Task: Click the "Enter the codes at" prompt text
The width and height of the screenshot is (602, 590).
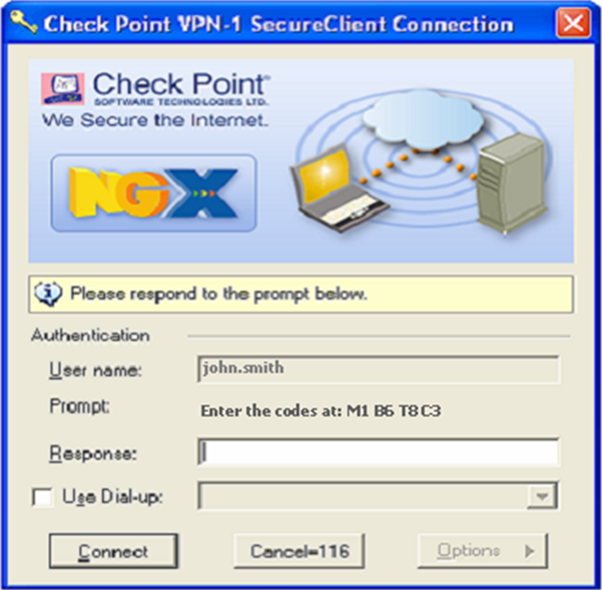Action: (x=321, y=411)
